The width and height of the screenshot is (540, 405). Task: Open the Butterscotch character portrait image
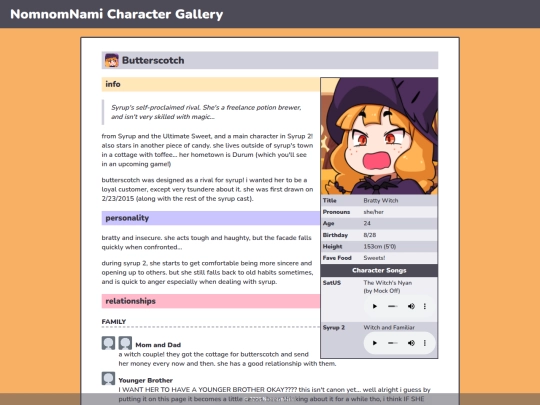click(379, 136)
